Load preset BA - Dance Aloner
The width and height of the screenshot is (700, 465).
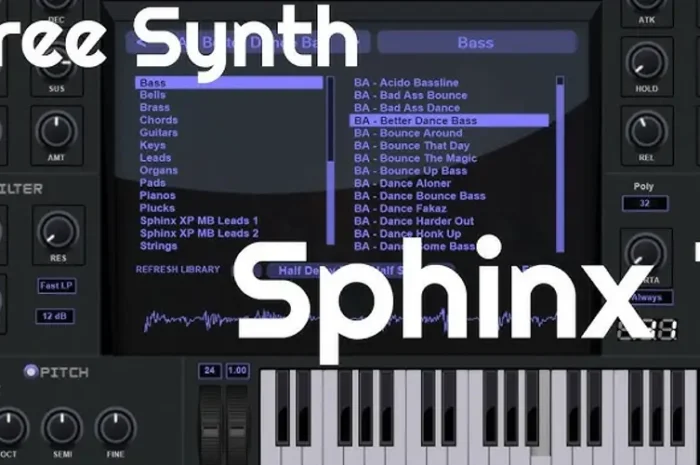pyautogui.click(x=402, y=183)
